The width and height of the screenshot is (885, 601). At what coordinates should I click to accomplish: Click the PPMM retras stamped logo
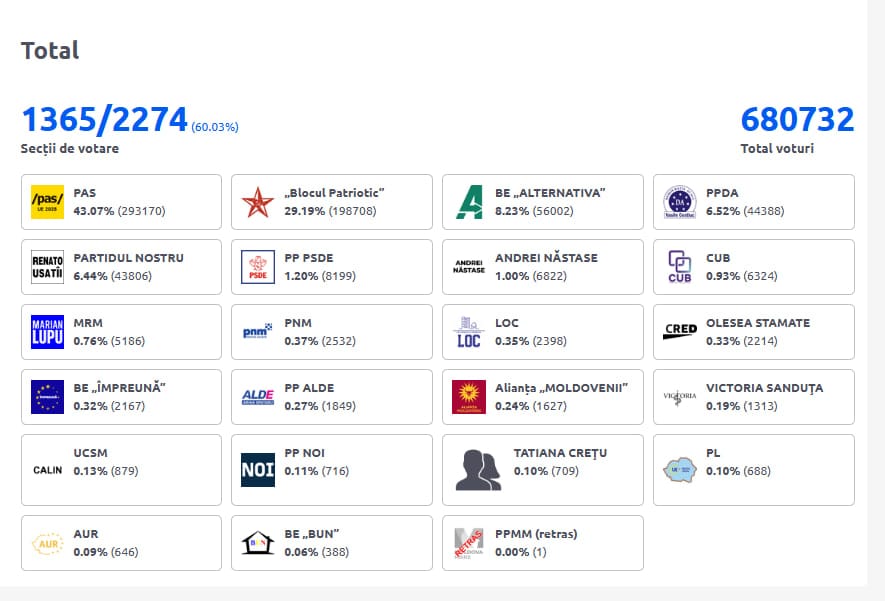(x=469, y=543)
